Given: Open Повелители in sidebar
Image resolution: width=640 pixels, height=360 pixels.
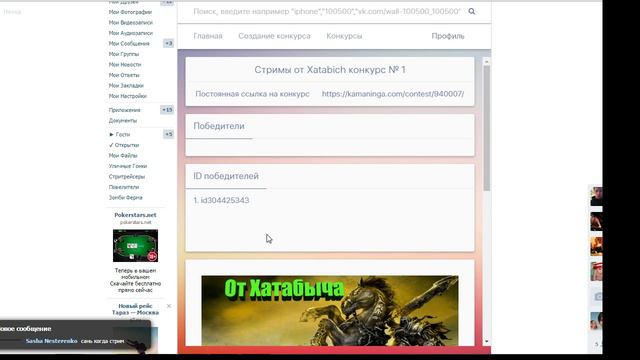Looking at the screenshot, I should (x=124, y=187).
